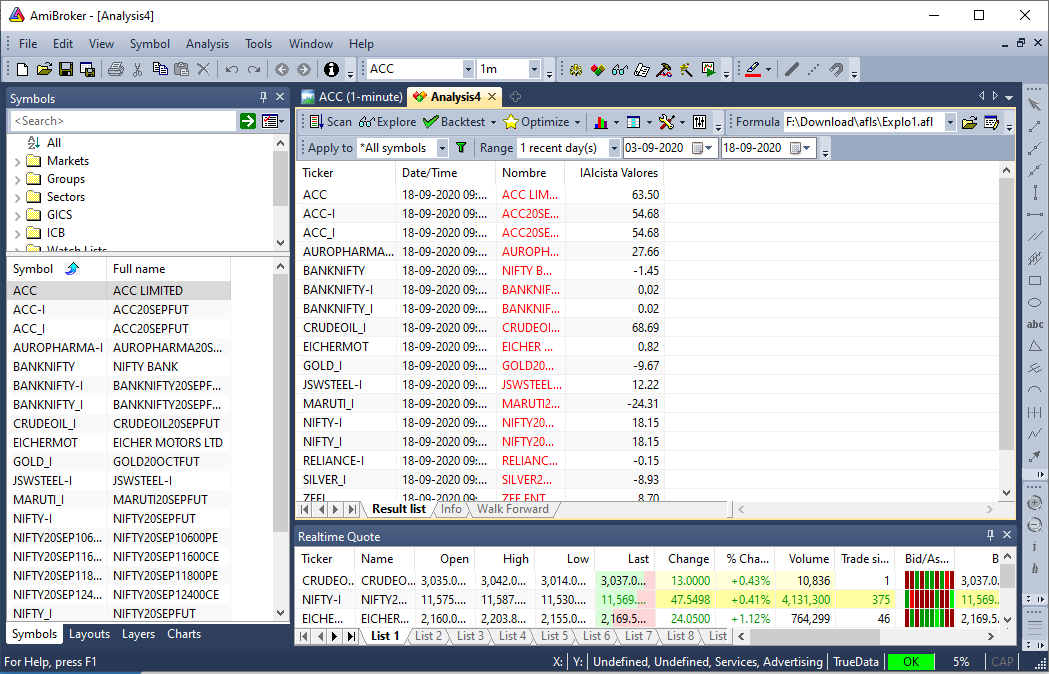Click the Save floppy disk icon
The image size is (1049, 674).
click(x=66, y=69)
